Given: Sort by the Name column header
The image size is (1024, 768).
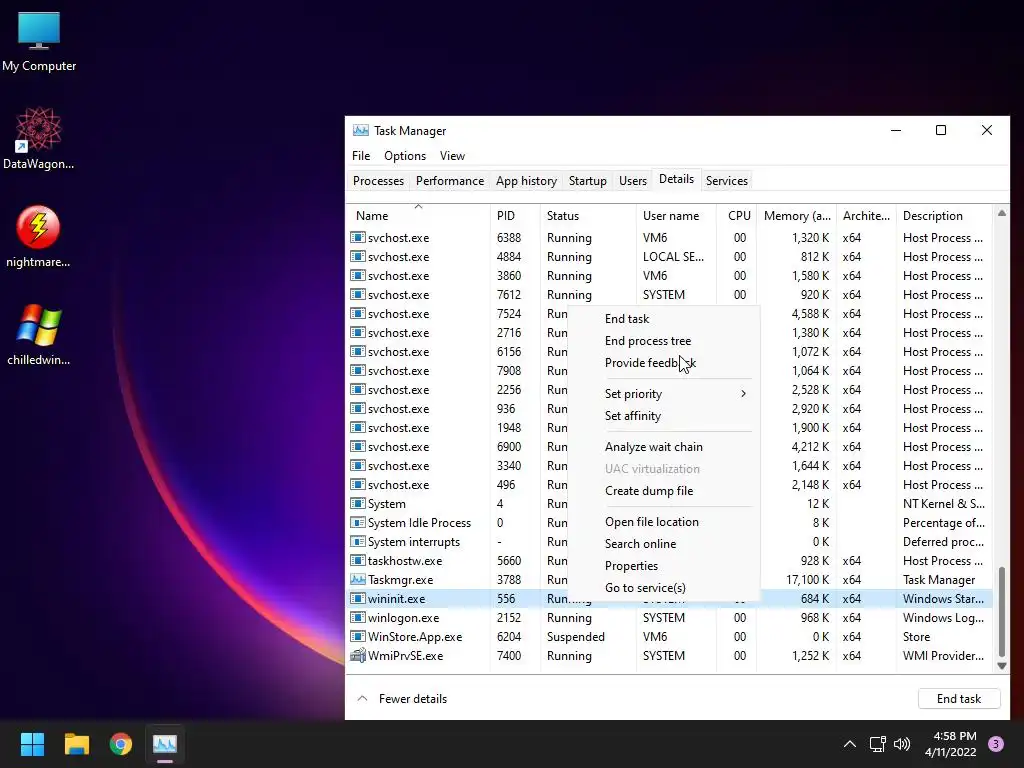Looking at the screenshot, I should click(x=418, y=216).
